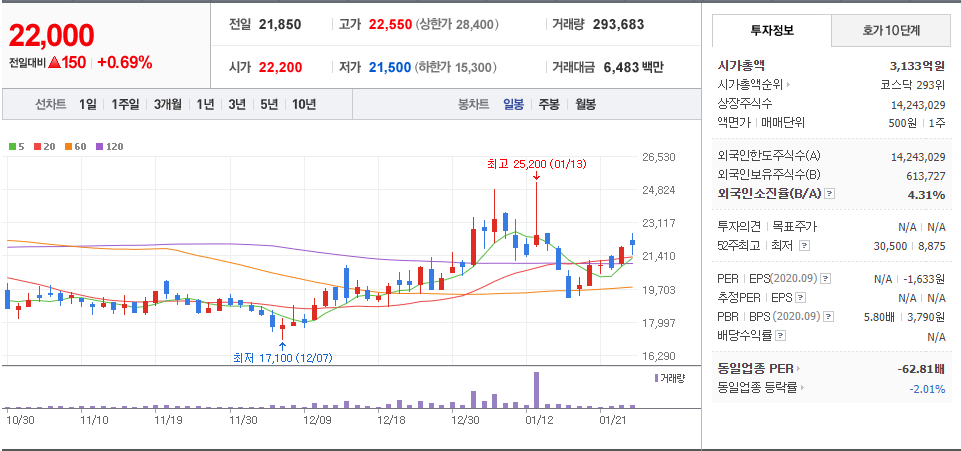This screenshot has height=451, width=961.
Task: Click the 액면가 value 500원
Action: coord(902,123)
